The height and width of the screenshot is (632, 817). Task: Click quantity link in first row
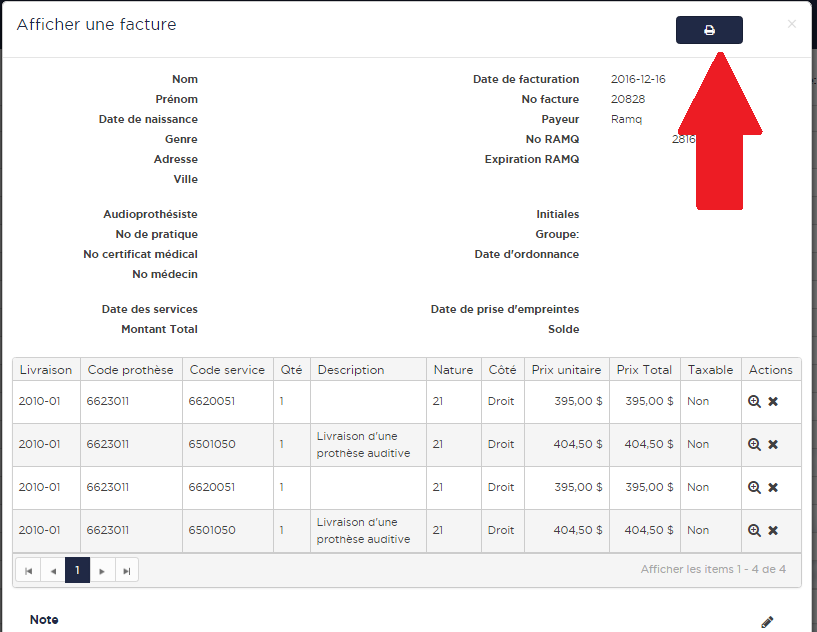pos(282,401)
